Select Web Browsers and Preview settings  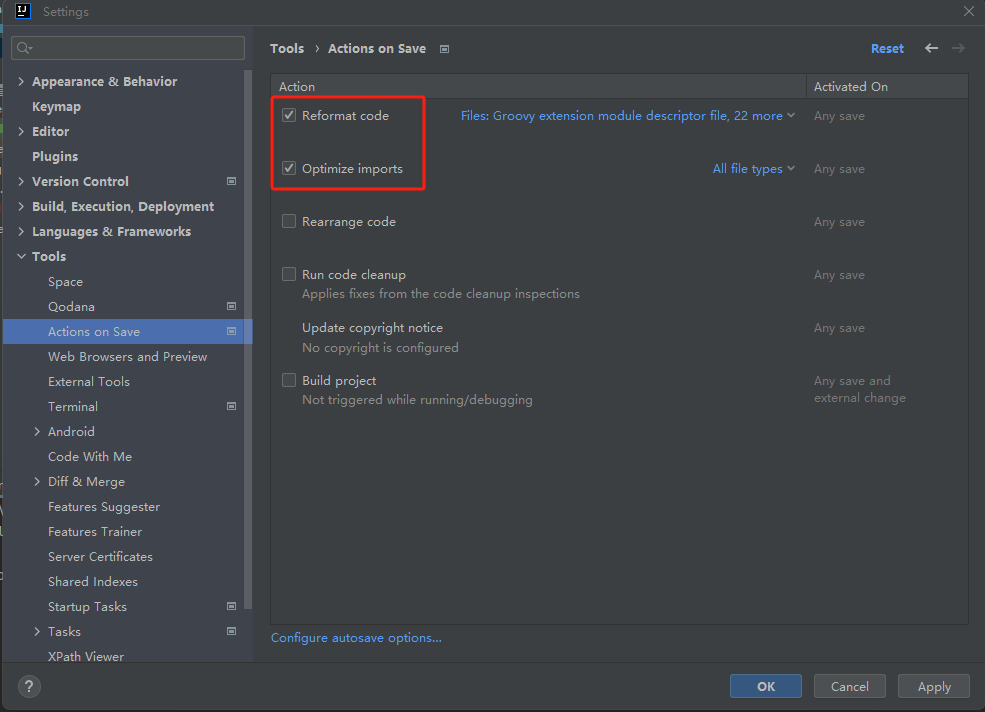point(127,357)
